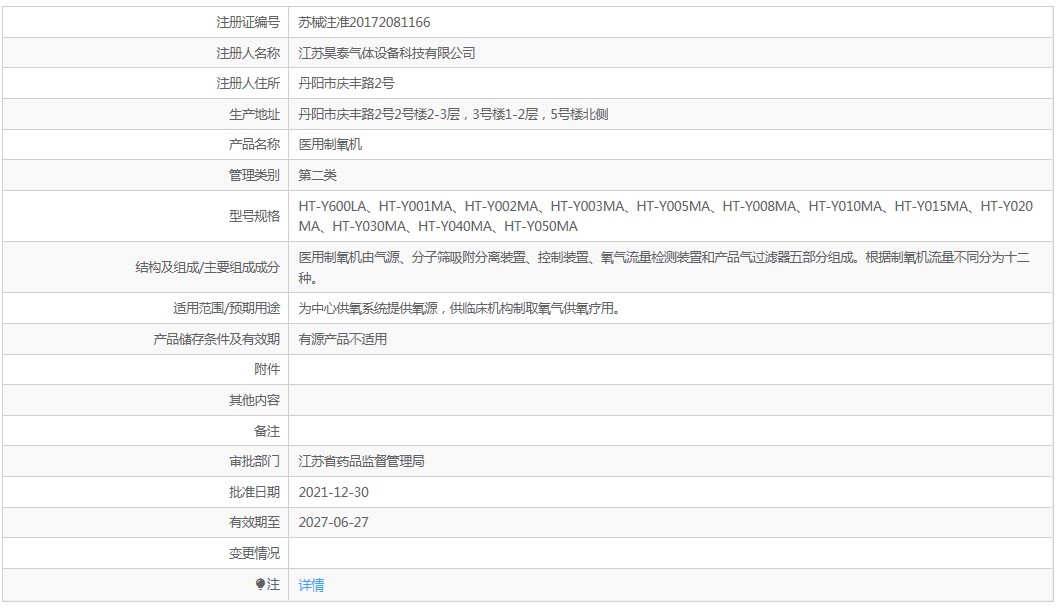The height and width of the screenshot is (611, 1057).
Task: Click the 批准日期 label
Action: coord(254,492)
